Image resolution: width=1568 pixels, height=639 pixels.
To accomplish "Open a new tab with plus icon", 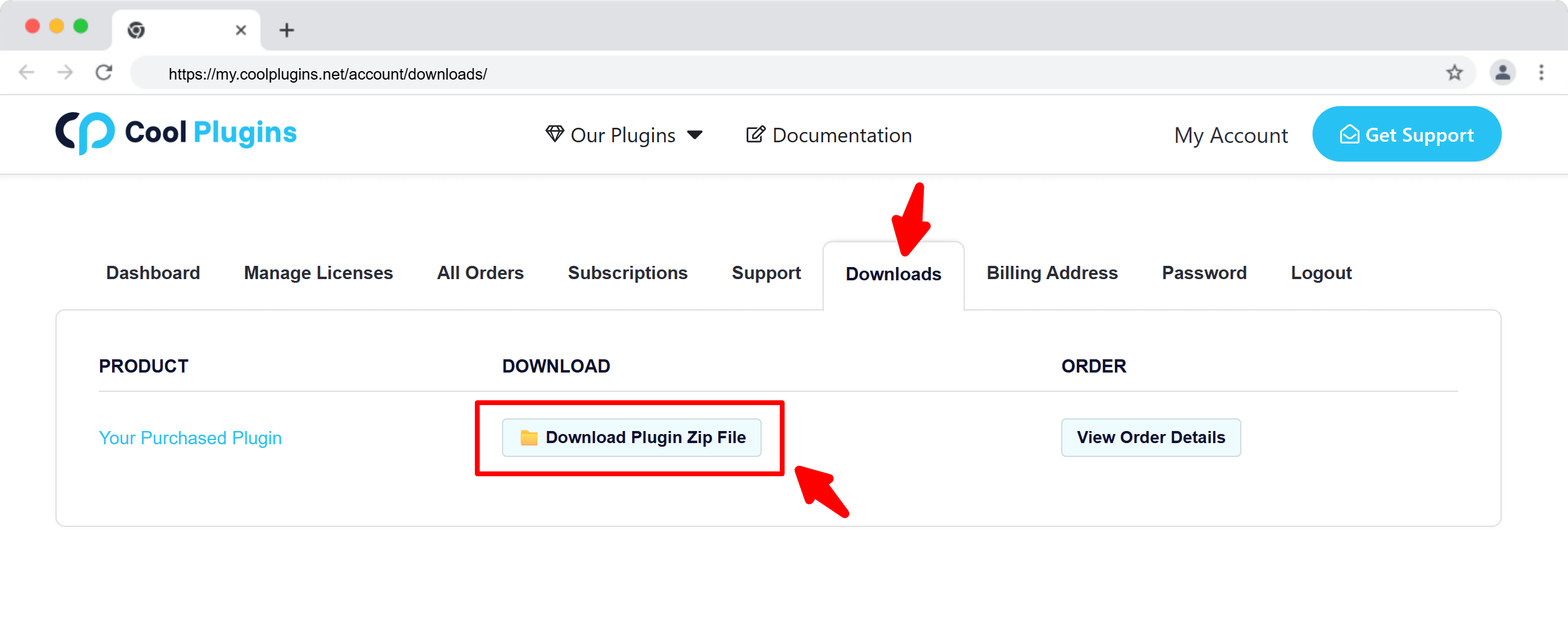I will point(287,30).
